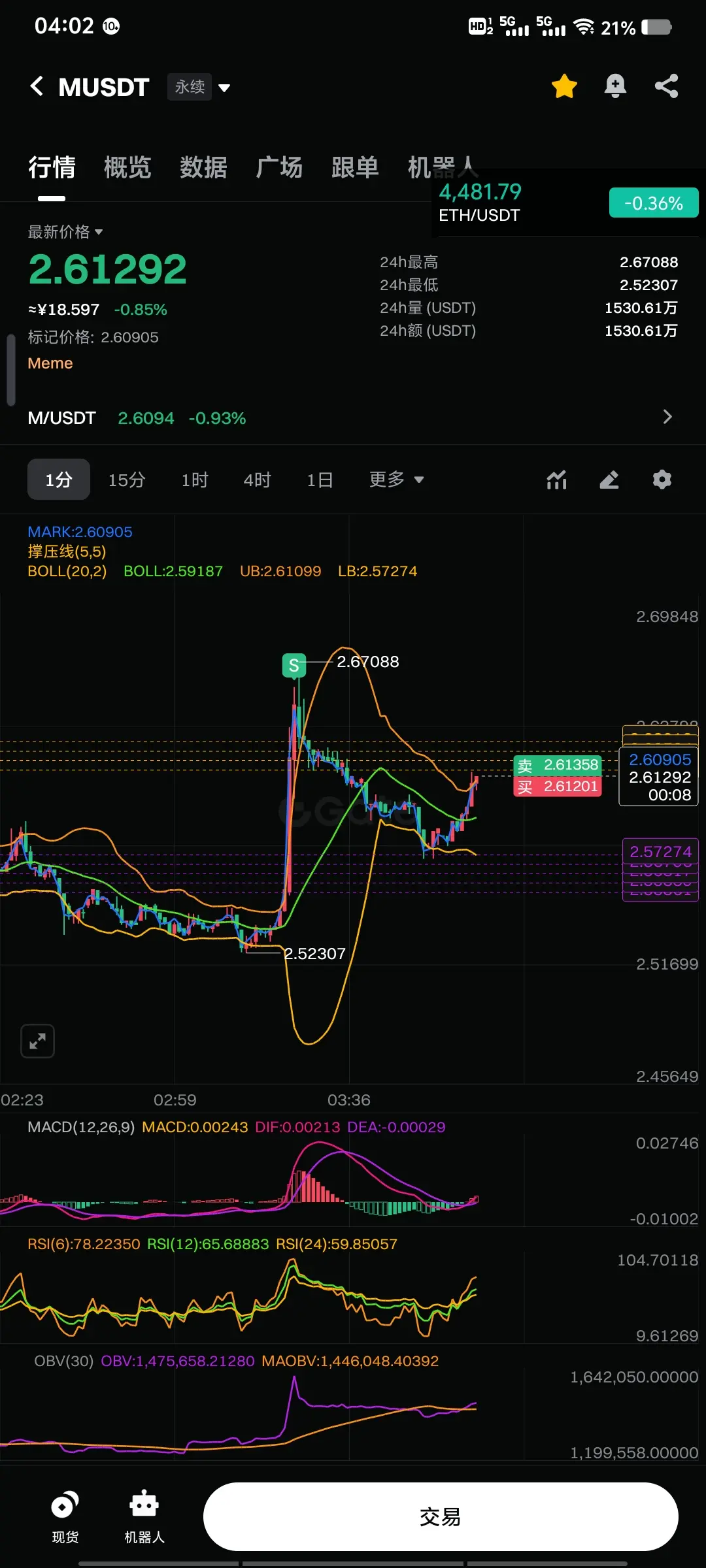Tap the MACD(12,26,9) indicator label

81,1127
